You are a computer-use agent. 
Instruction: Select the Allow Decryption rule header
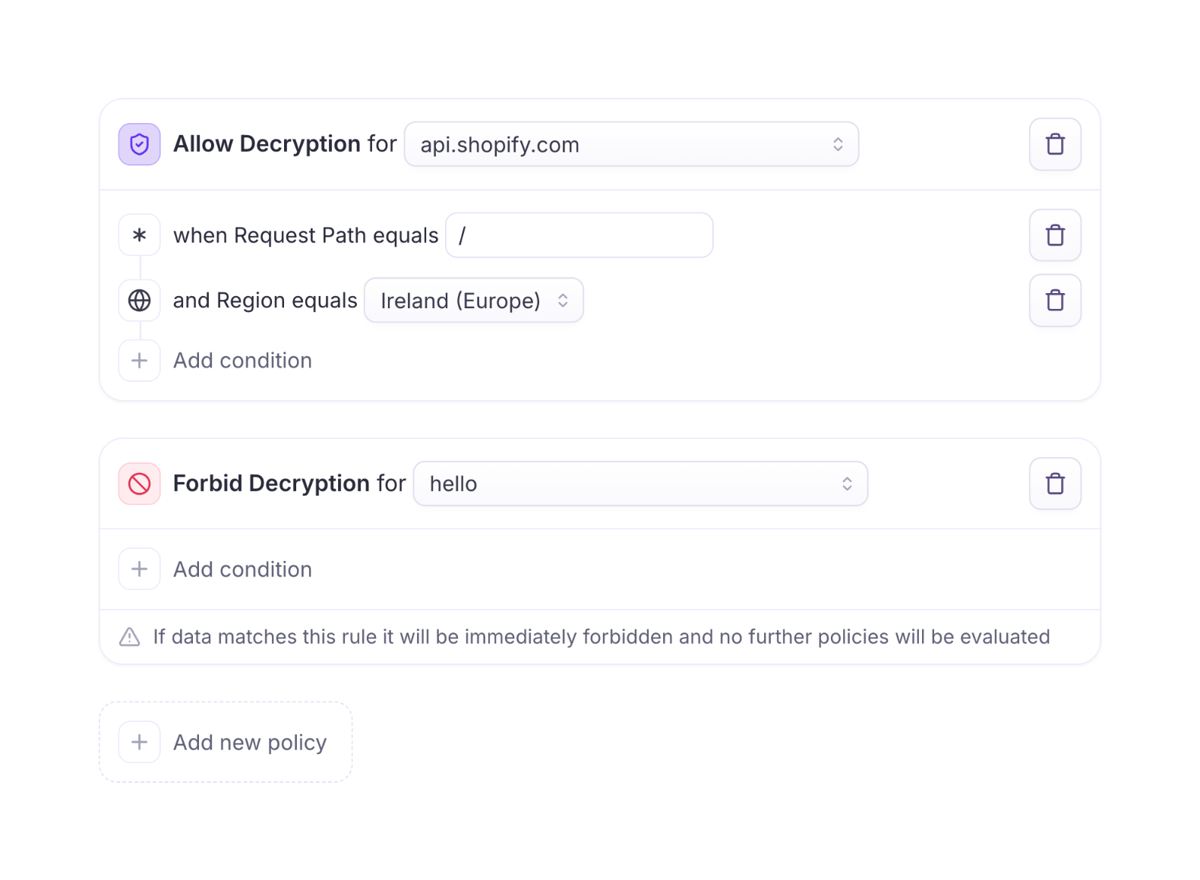tap(267, 143)
